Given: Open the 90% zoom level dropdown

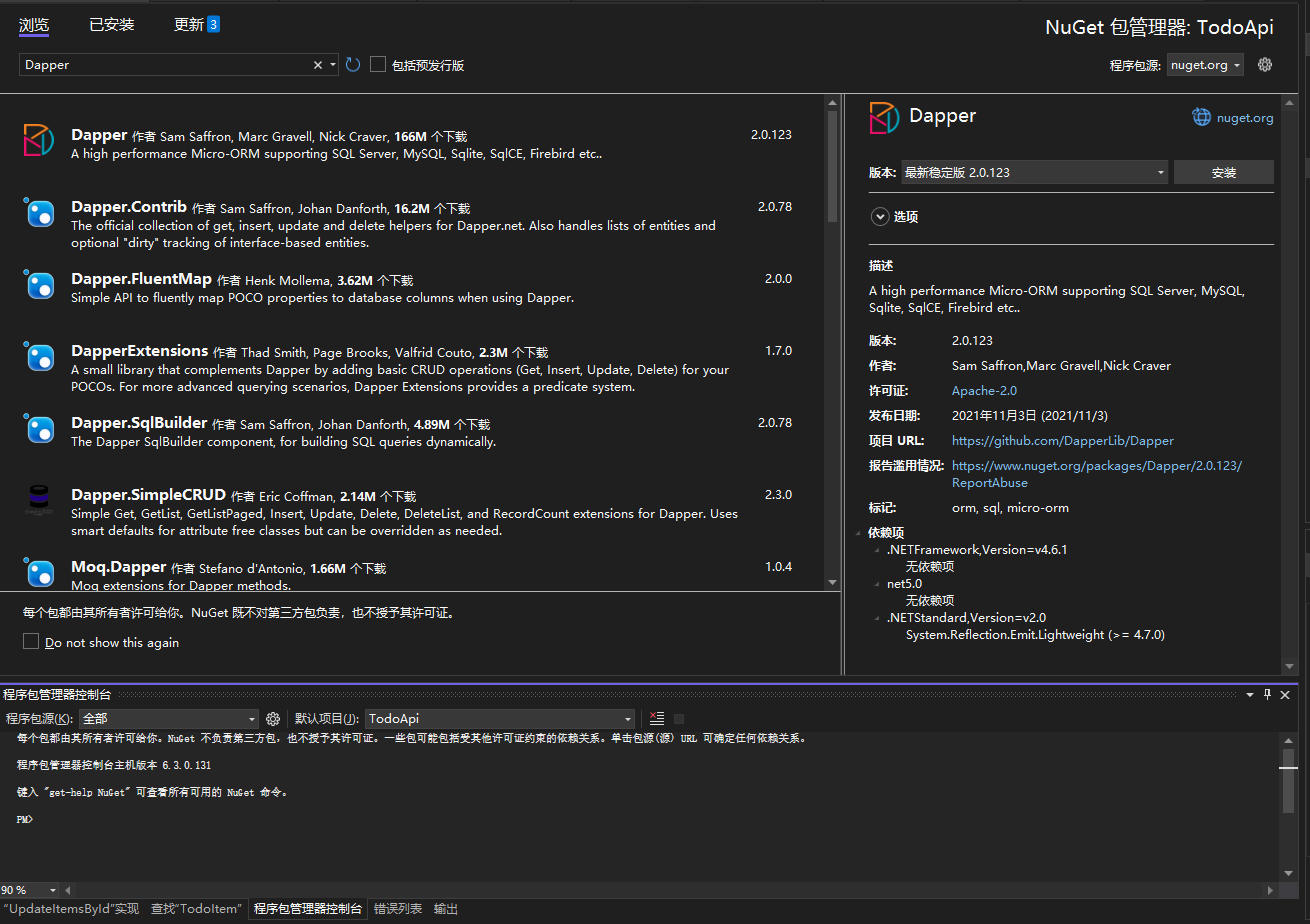Looking at the screenshot, I should 30,890.
